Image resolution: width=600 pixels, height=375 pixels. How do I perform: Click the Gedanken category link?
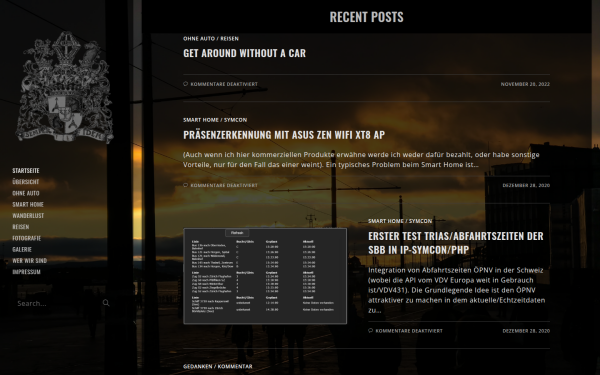click(197, 367)
